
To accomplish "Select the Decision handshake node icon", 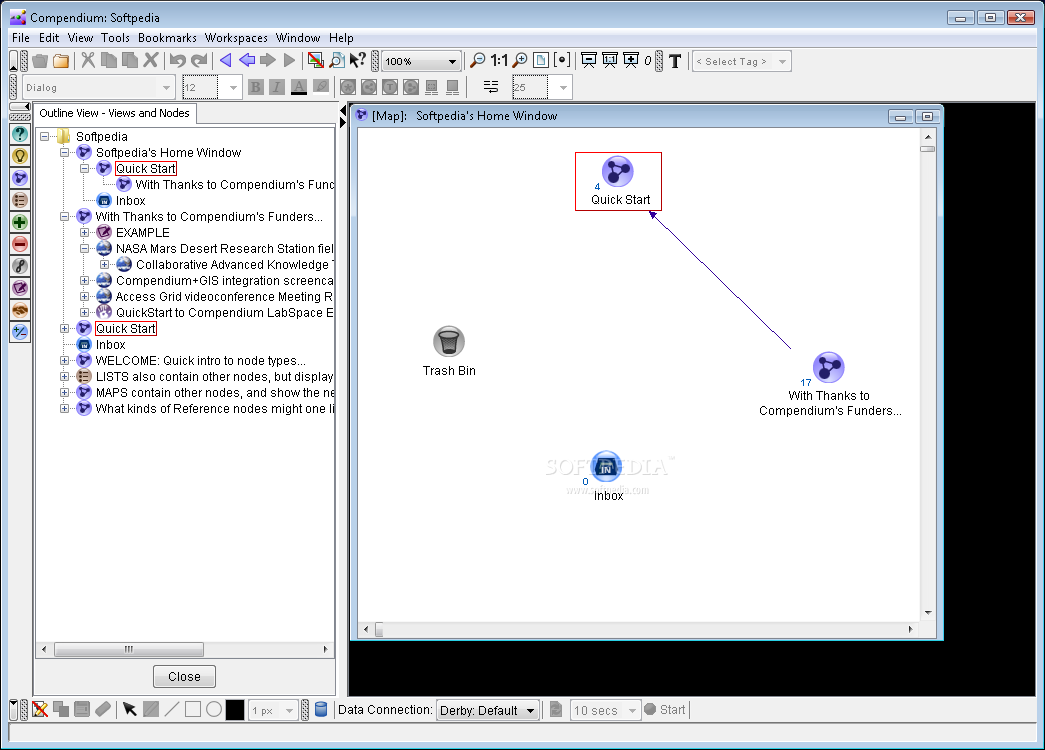I will pos(20,310).
